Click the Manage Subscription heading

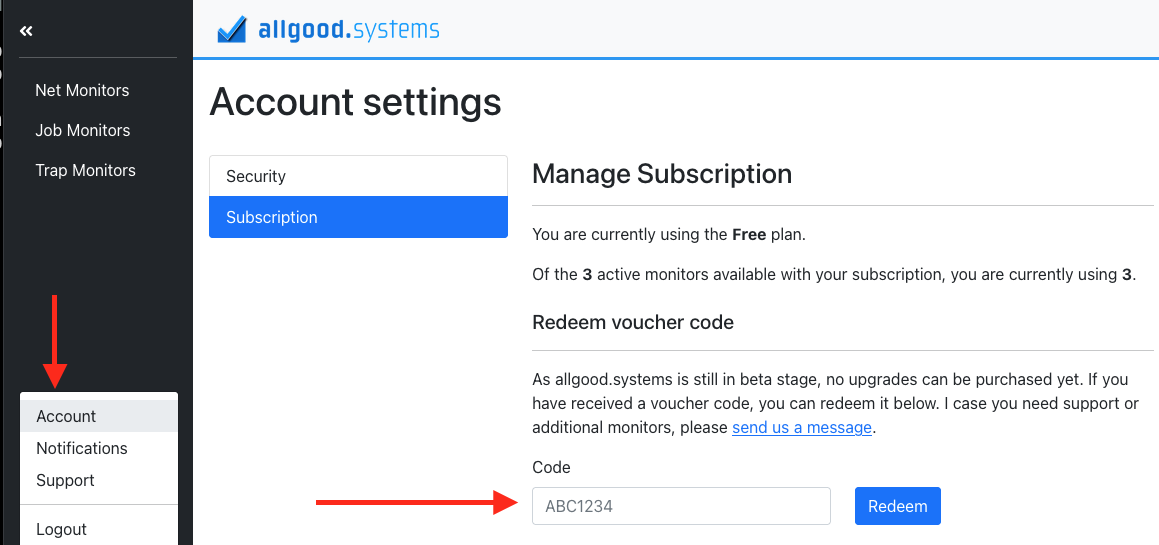(x=662, y=174)
